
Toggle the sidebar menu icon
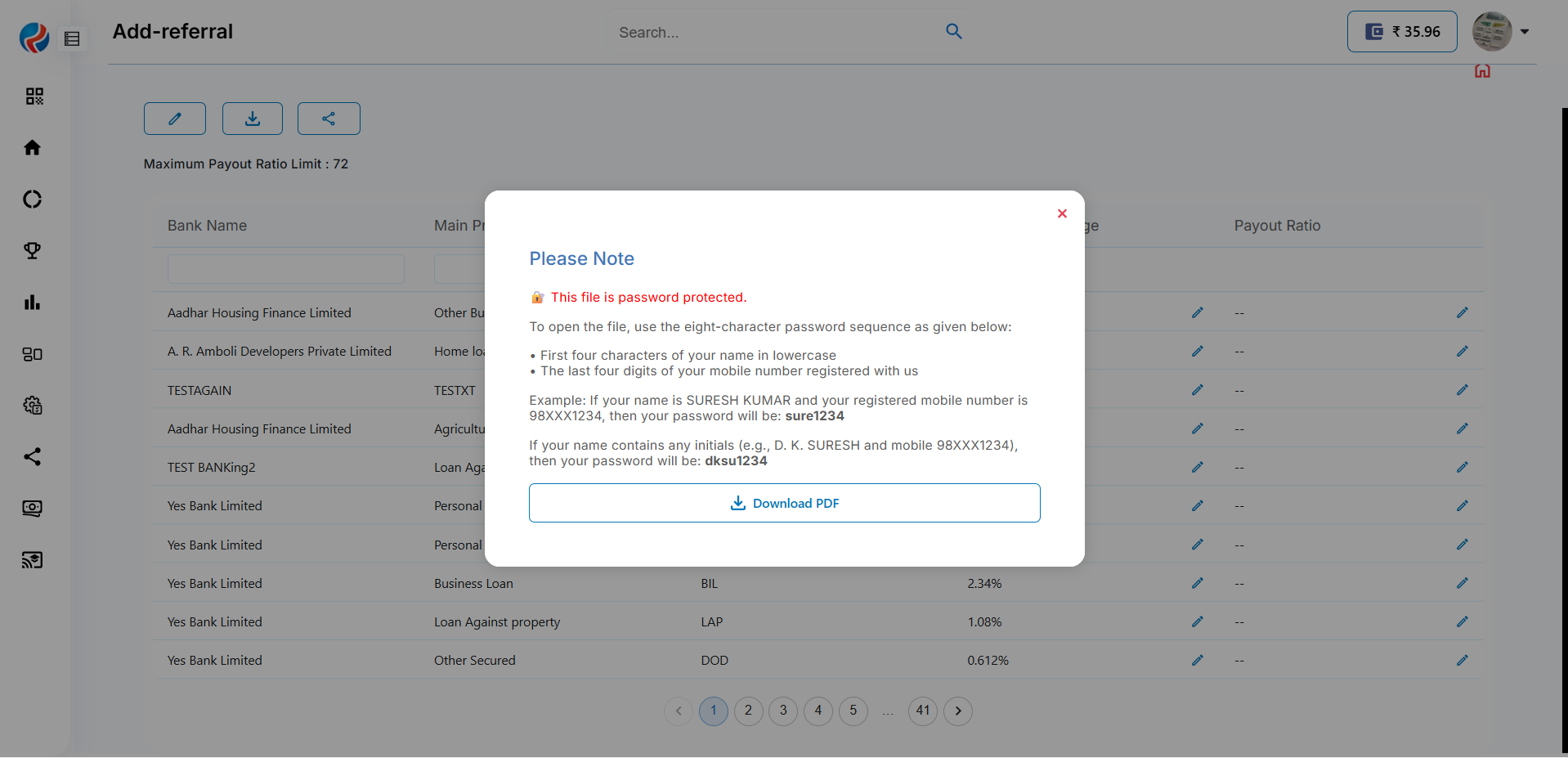click(x=72, y=38)
